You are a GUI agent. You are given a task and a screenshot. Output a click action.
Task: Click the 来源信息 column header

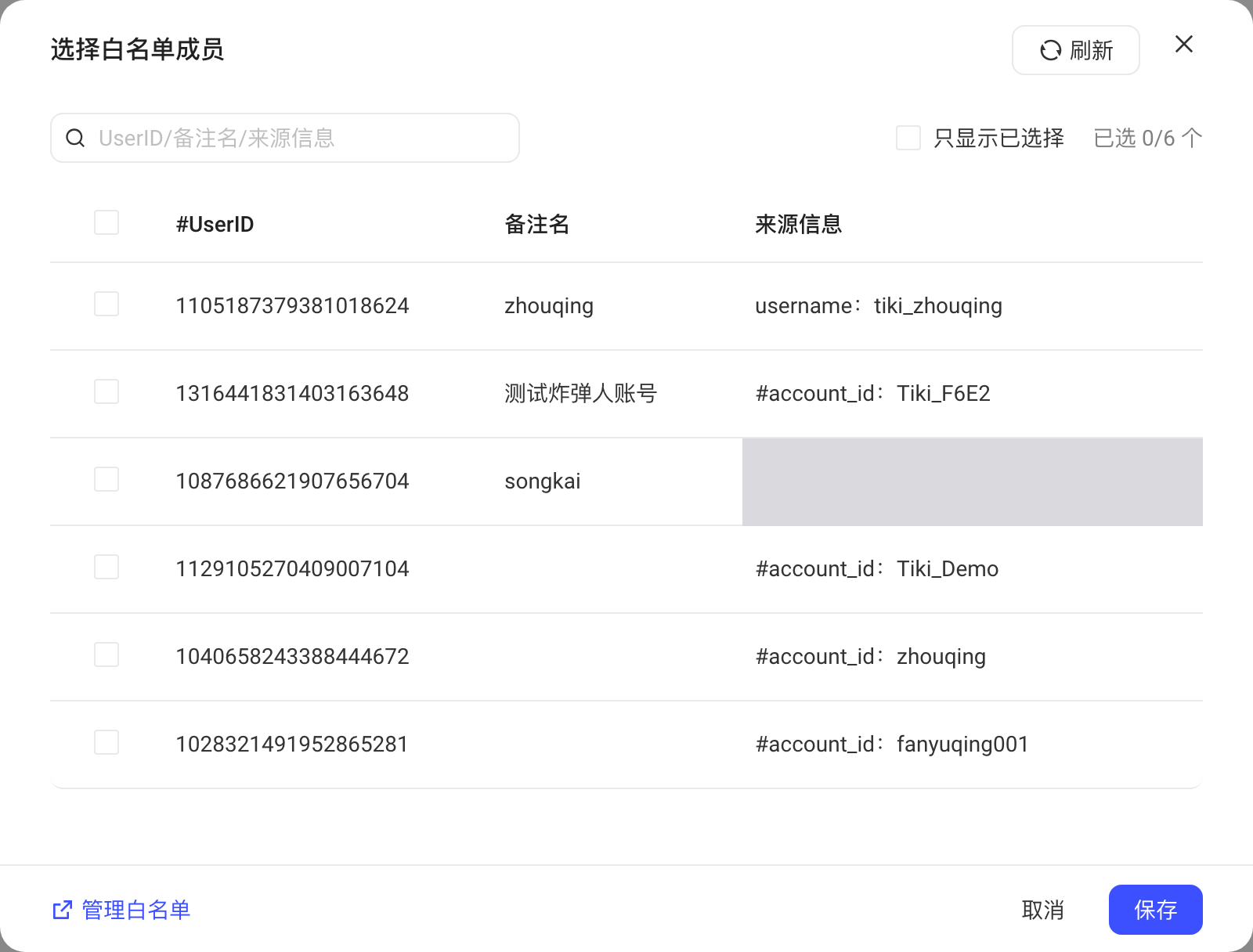[x=799, y=225]
